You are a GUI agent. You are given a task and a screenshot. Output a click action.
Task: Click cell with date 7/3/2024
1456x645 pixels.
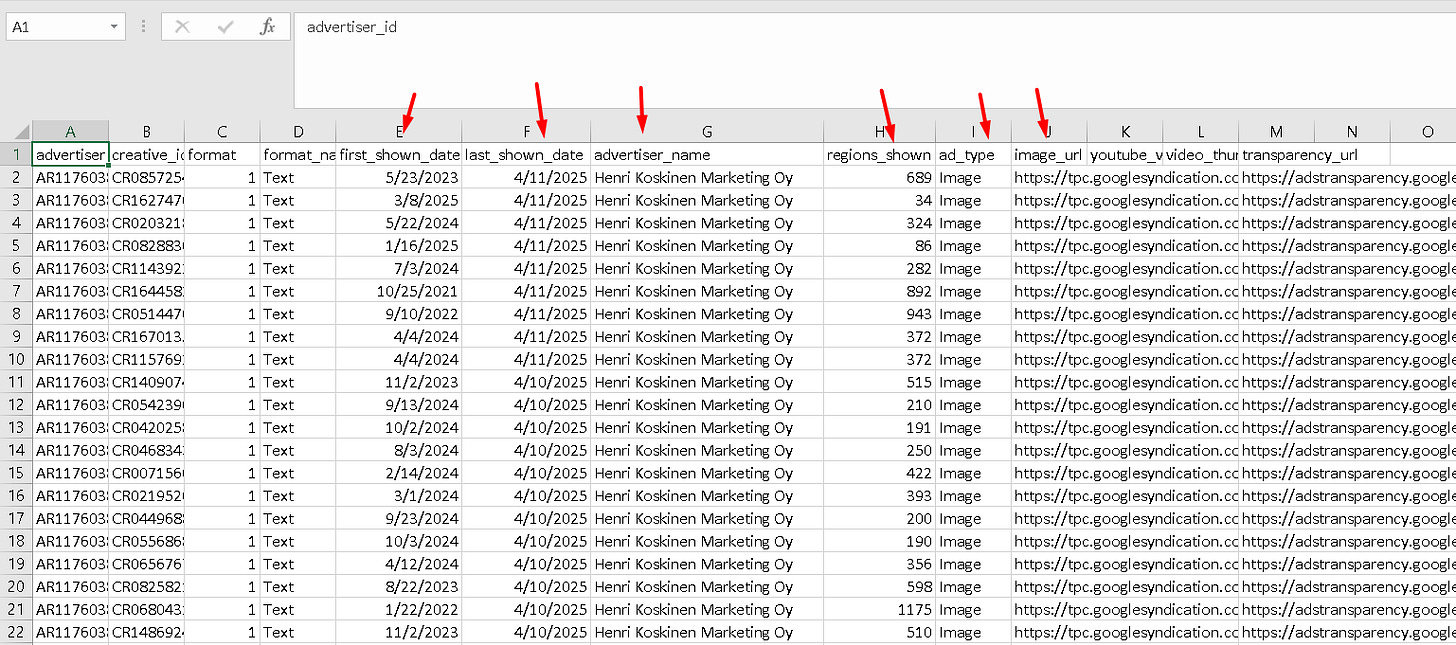[399, 268]
